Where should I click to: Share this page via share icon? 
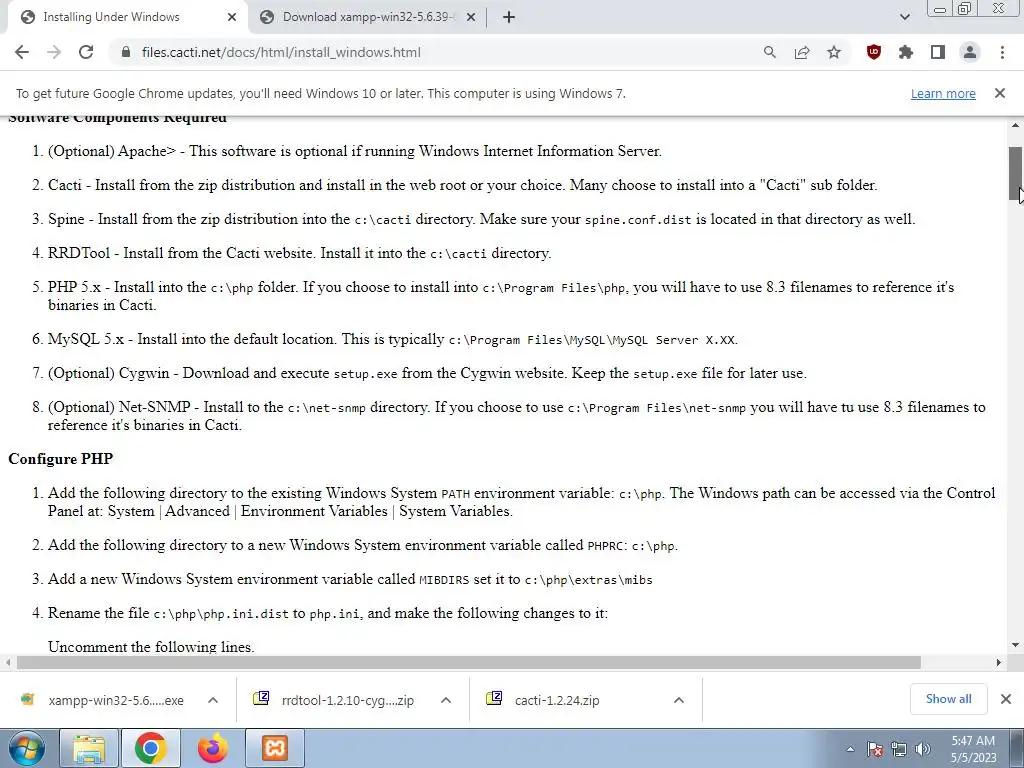click(802, 52)
